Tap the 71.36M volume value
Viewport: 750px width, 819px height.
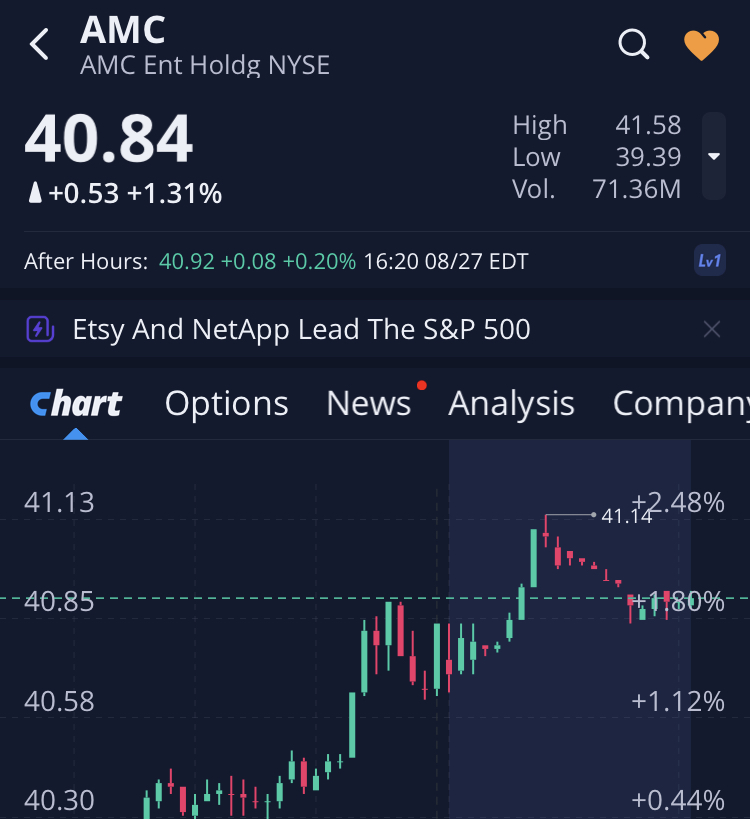click(x=637, y=188)
